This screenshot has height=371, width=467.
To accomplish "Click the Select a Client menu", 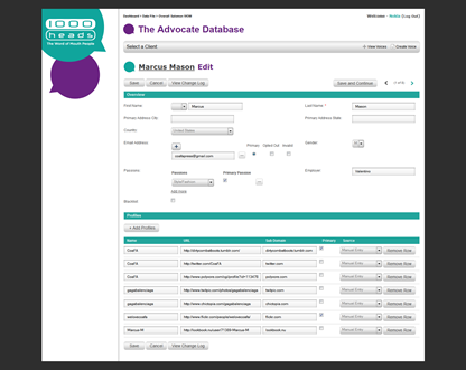I will [x=142, y=46].
